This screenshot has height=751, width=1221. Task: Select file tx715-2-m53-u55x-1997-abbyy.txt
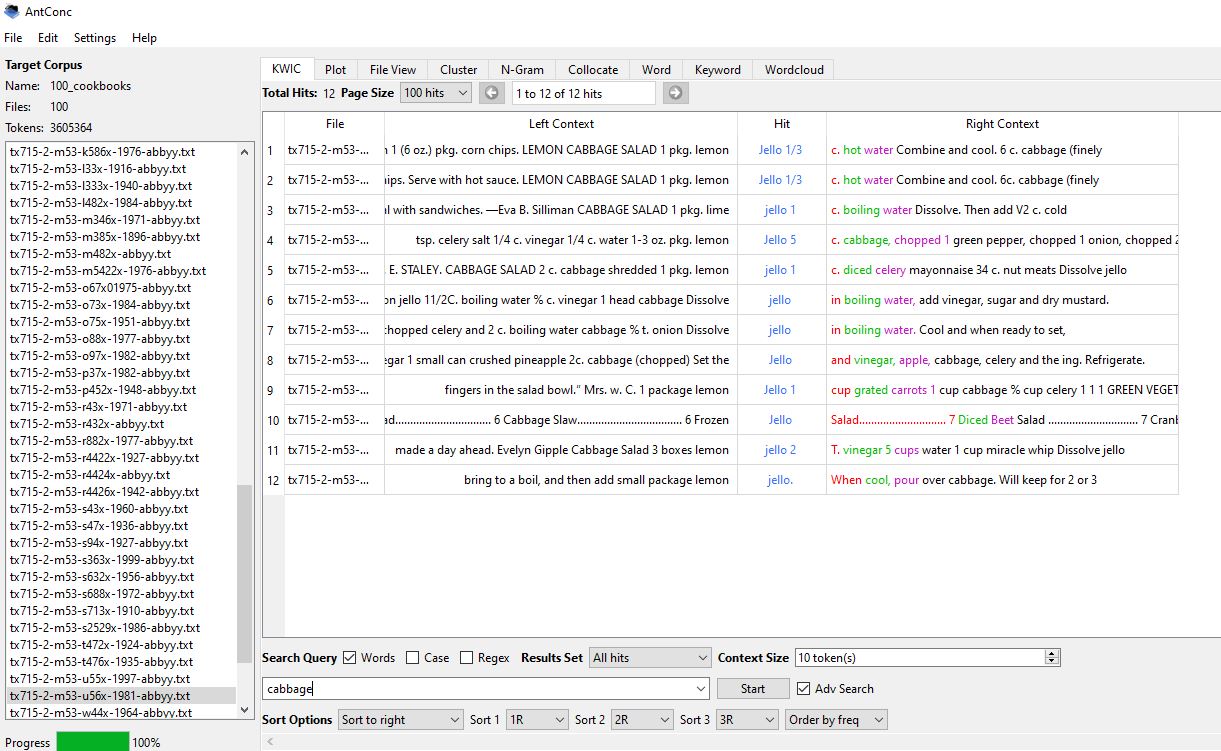(100, 679)
